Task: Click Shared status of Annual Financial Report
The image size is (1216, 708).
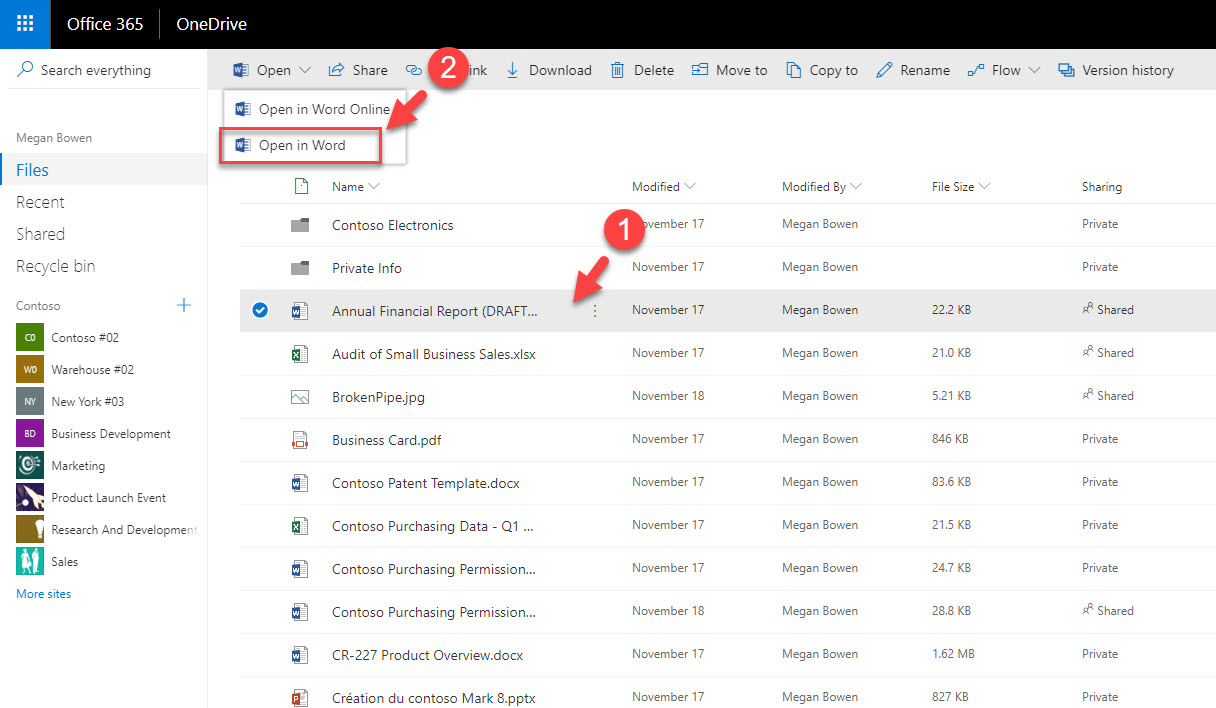Action: tap(1108, 310)
